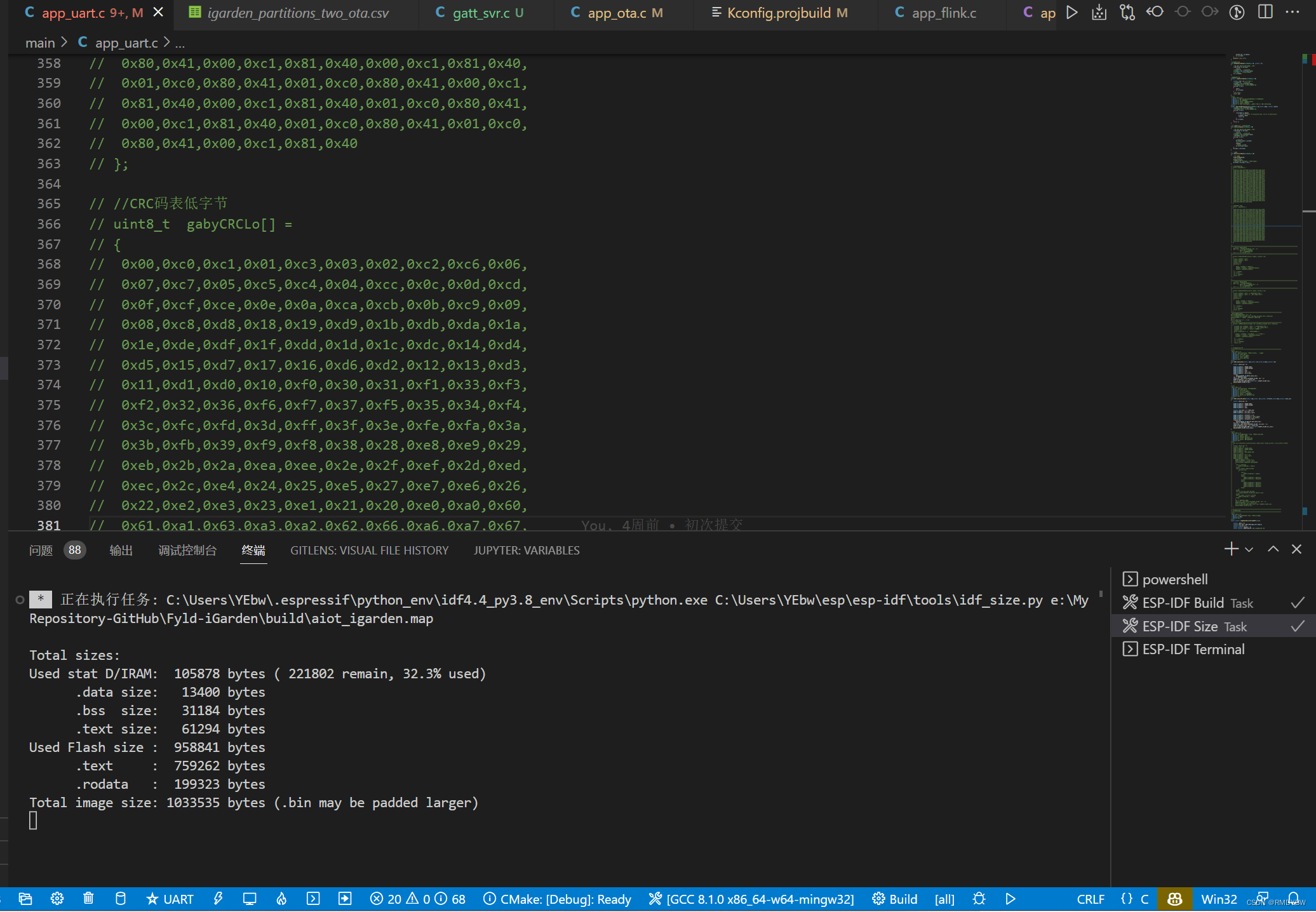
Task: Change the GCC 8.1.0 kit selection
Action: click(x=751, y=899)
